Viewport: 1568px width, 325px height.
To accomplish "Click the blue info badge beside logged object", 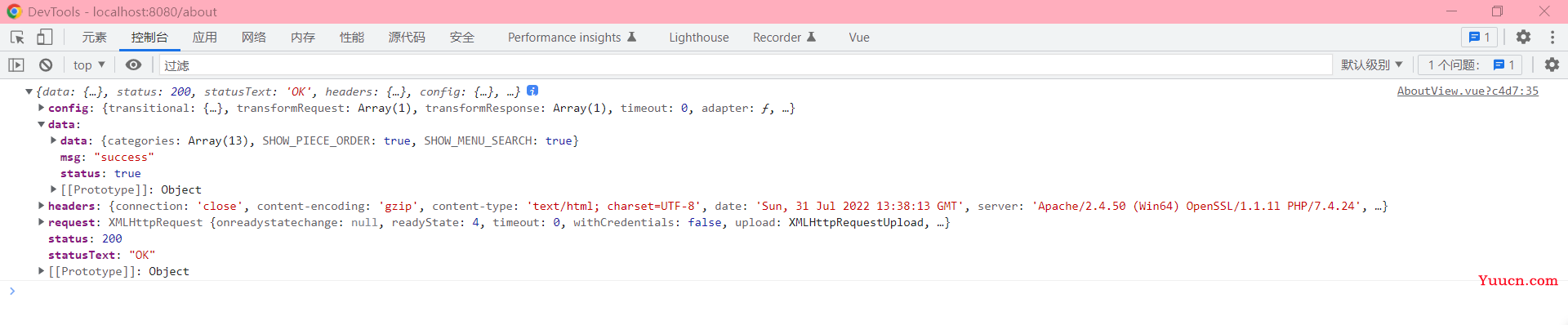I will [532, 91].
